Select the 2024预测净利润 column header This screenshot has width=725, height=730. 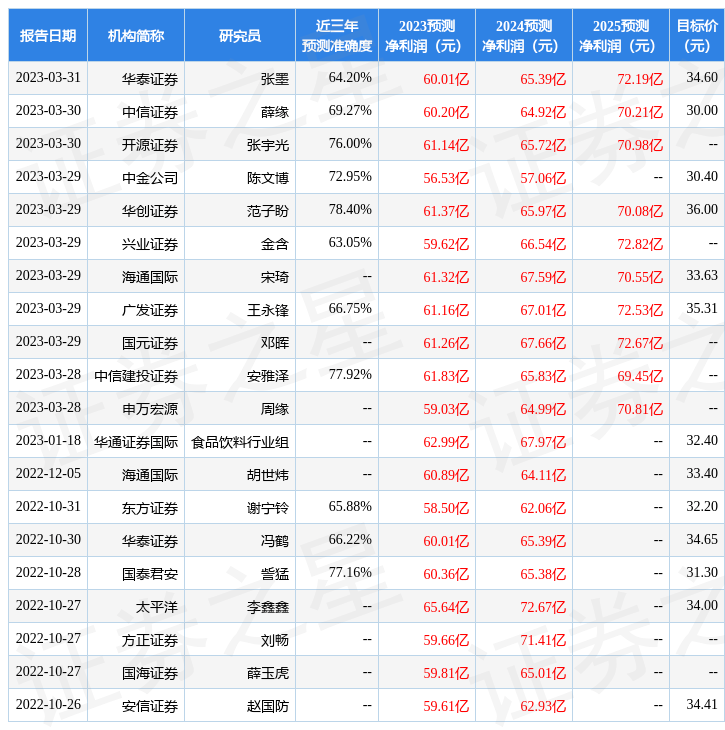(x=524, y=35)
